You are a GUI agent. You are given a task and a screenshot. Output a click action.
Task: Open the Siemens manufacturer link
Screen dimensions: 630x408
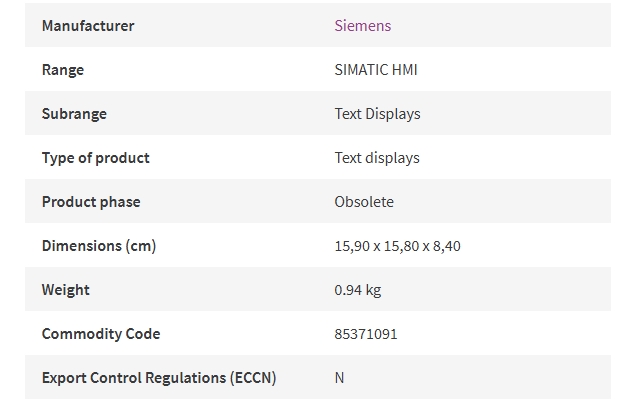[x=363, y=26]
